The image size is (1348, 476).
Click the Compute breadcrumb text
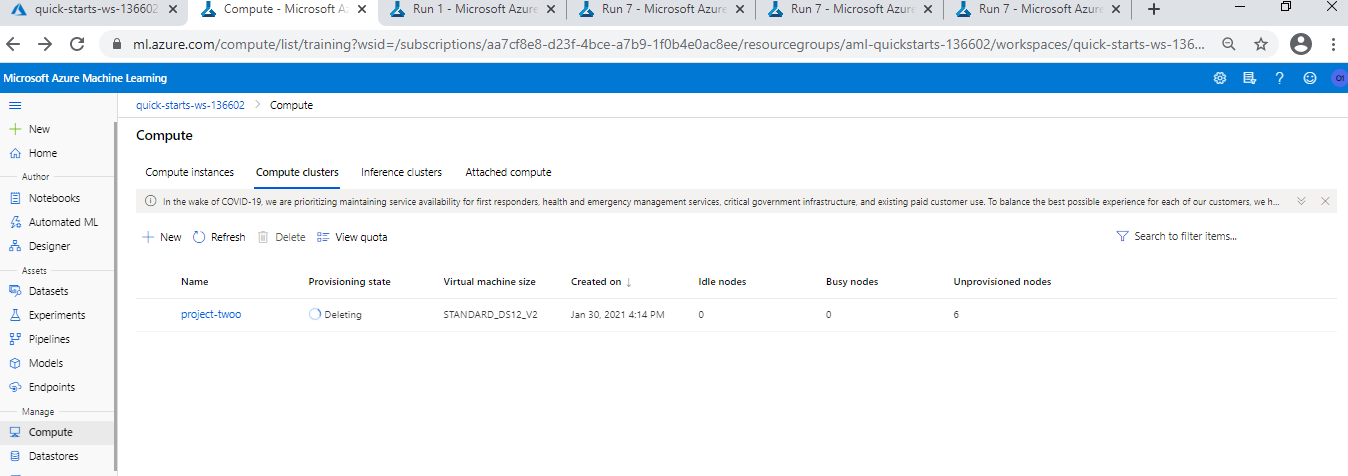click(x=291, y=105)
